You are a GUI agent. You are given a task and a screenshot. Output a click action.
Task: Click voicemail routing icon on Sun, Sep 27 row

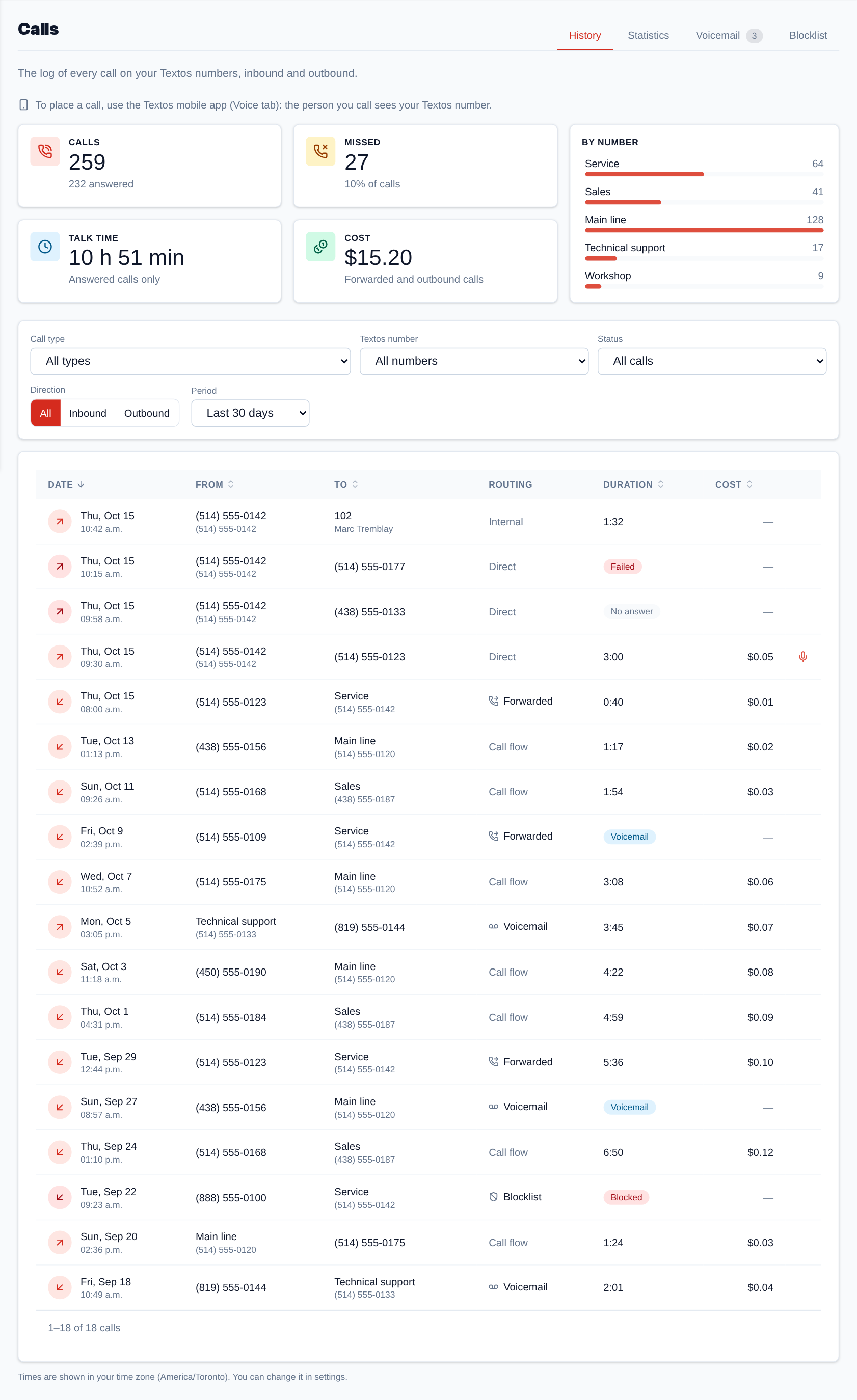click(493, 1107)
